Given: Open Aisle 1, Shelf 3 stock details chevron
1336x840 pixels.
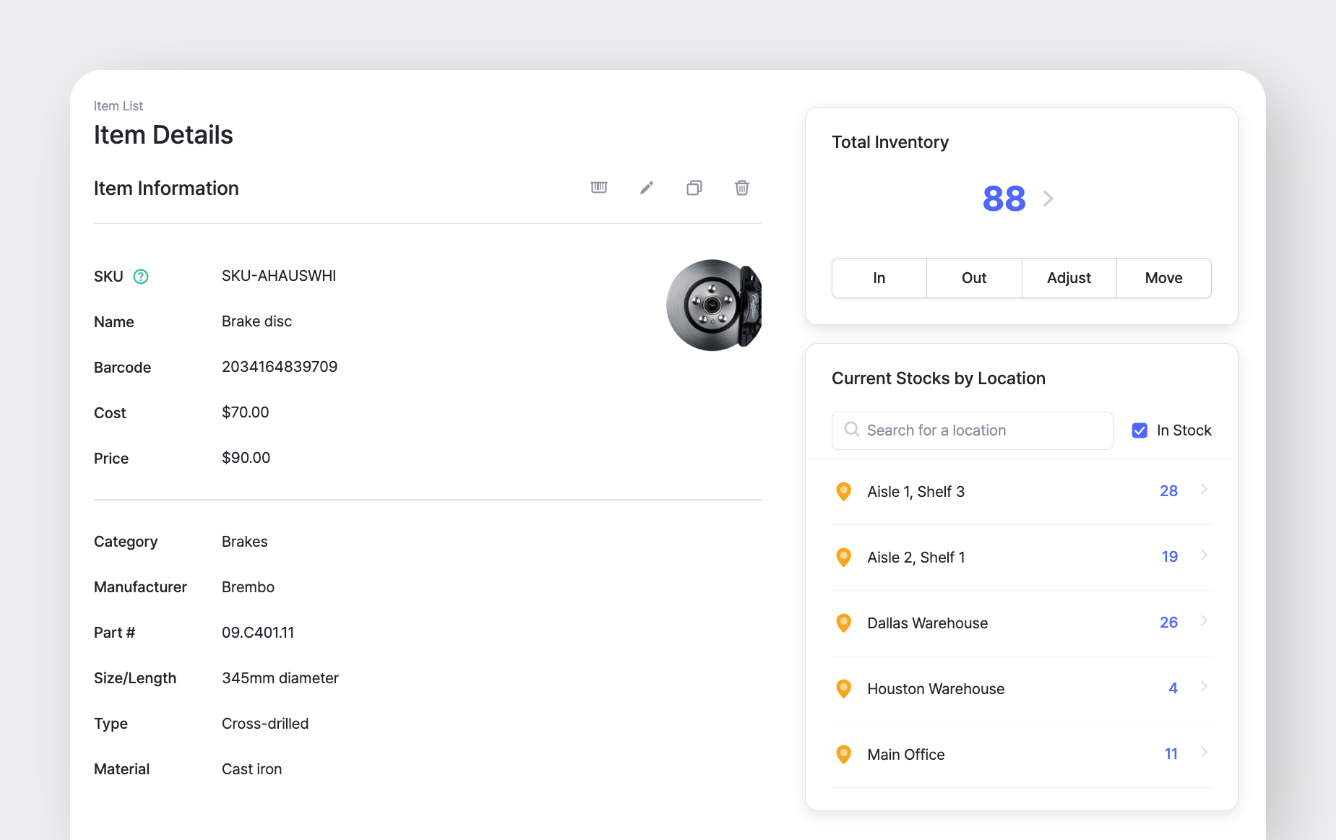Looking at the screenshot, I should [x=1203, y=491].
